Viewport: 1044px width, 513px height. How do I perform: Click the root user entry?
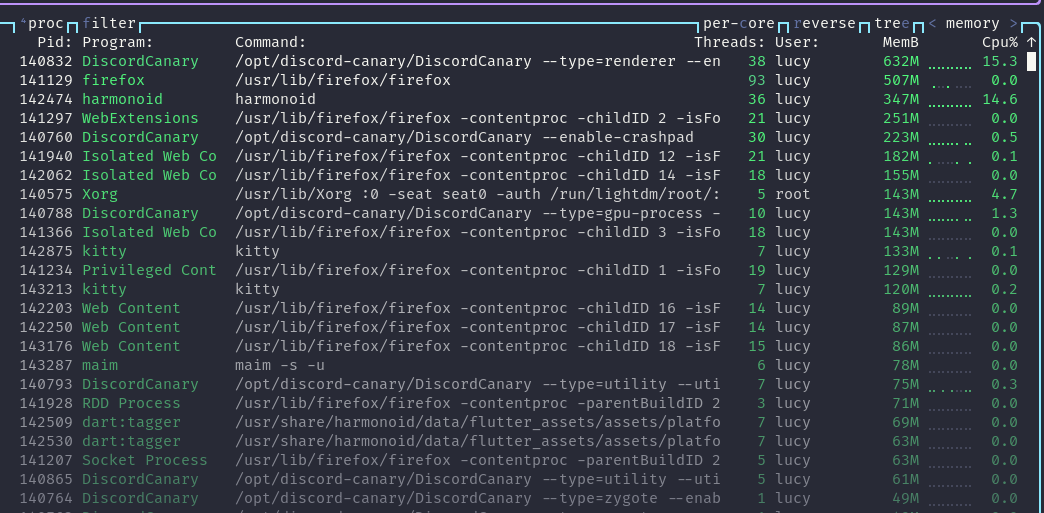[x=793, y=195]
